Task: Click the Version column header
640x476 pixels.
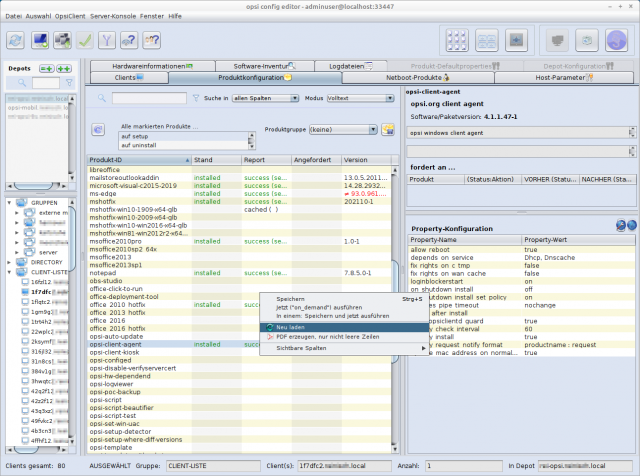Action: click(x=366, y=160)
